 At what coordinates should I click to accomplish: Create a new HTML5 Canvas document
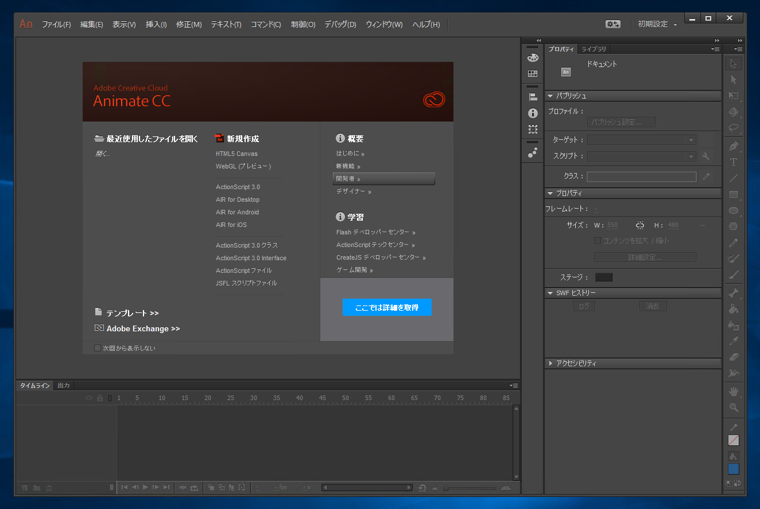pyautogui.click(x=237, y=154)
